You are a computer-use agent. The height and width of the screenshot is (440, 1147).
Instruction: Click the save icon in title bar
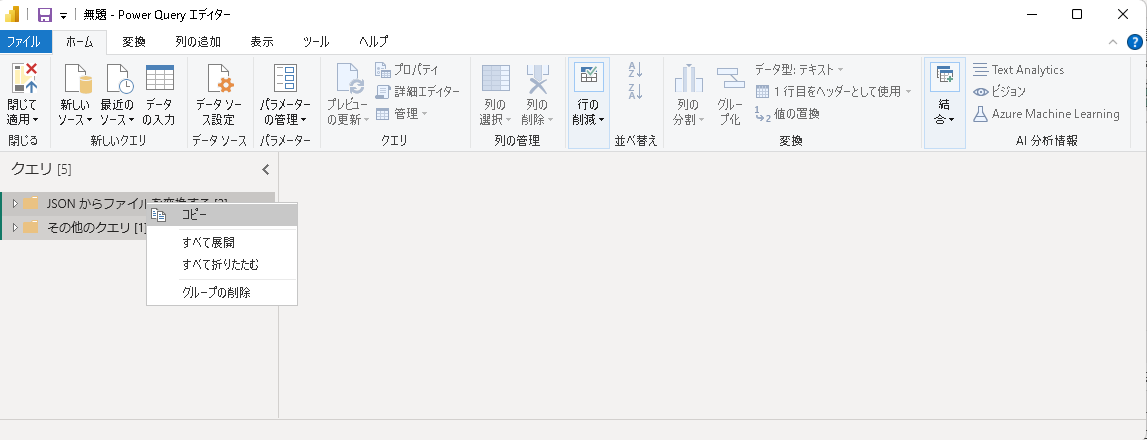[x=45, y=15]
